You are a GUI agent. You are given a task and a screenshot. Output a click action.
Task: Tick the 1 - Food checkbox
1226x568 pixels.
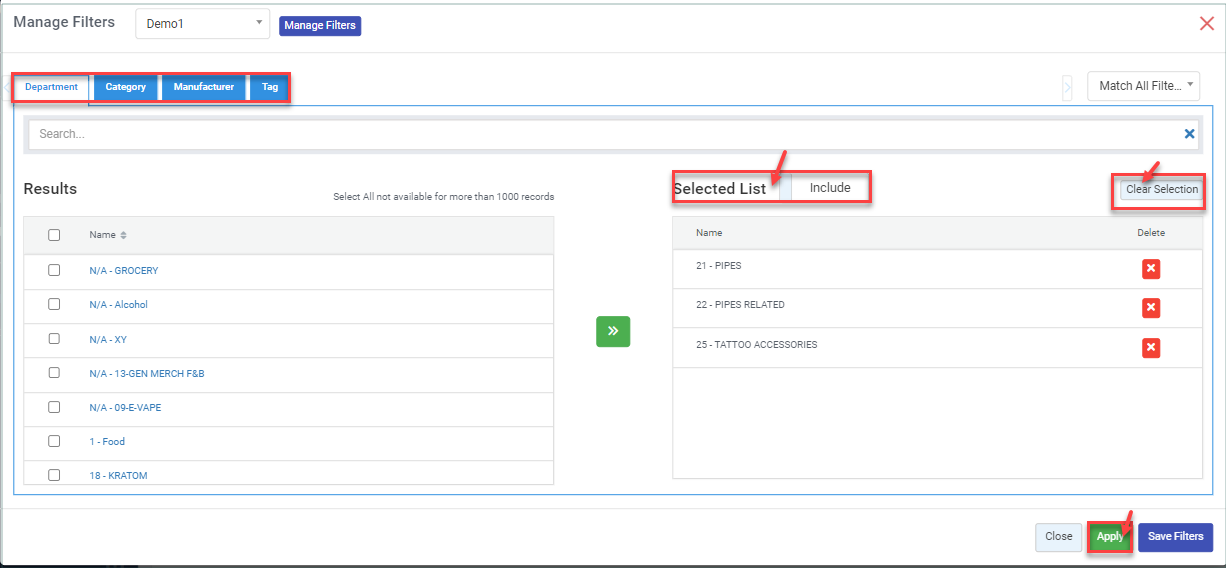click(x=54, y=441)
